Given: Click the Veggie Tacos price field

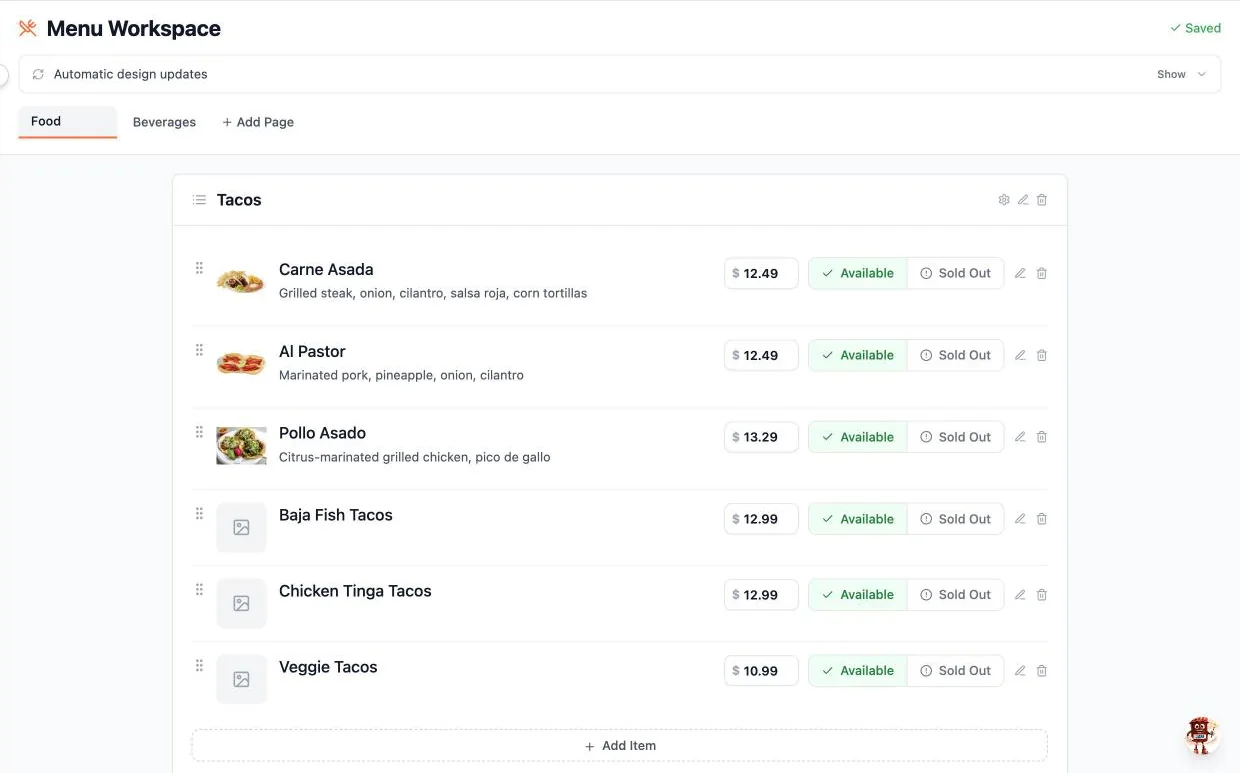Looking at the screenshot, I should pyautogui.click(x=761, y=671).
